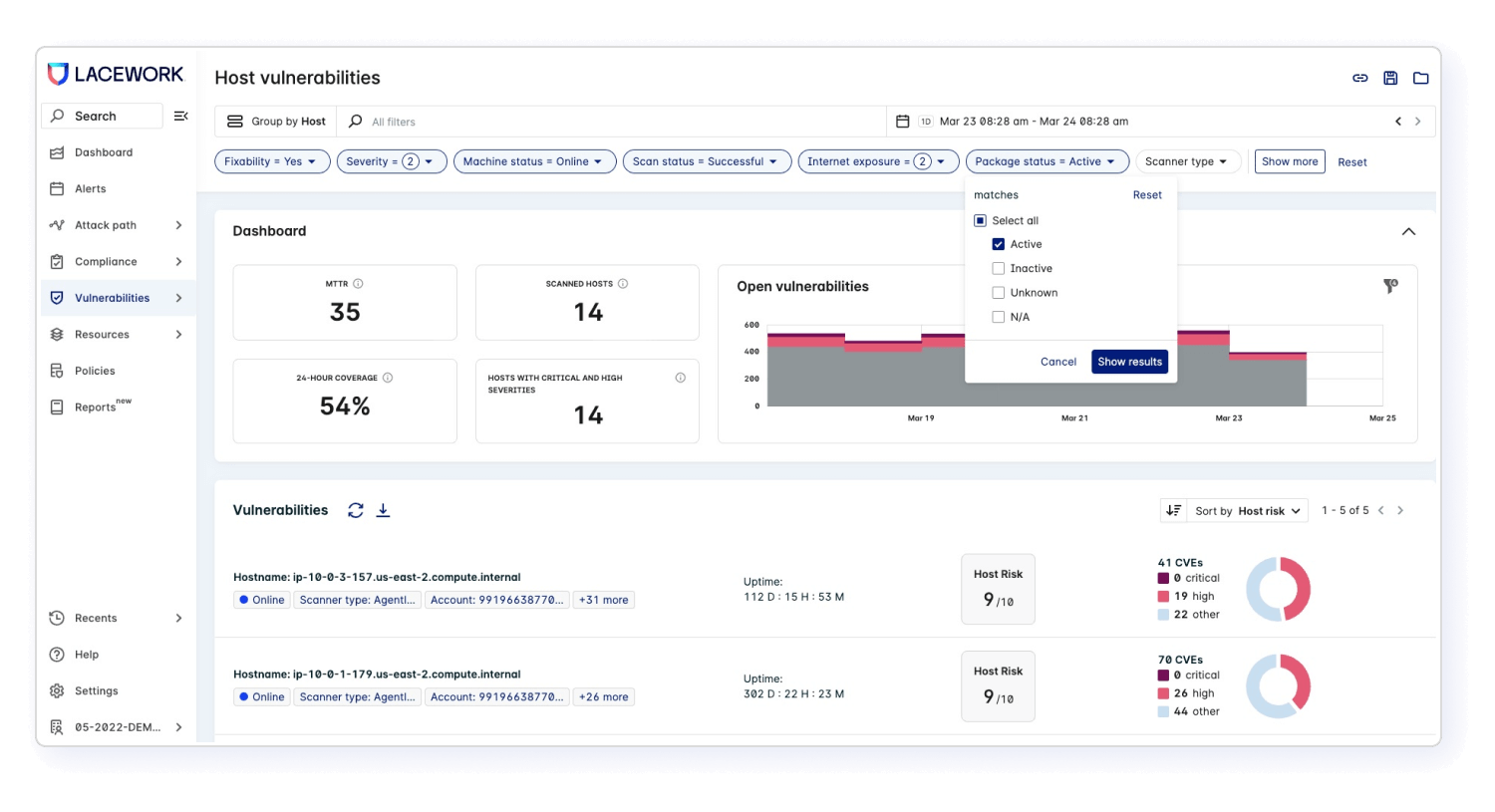Click the high severity pink legend swatch for first host
The width and height of the screenshot is (1495, 812).
pos(1163,597)
